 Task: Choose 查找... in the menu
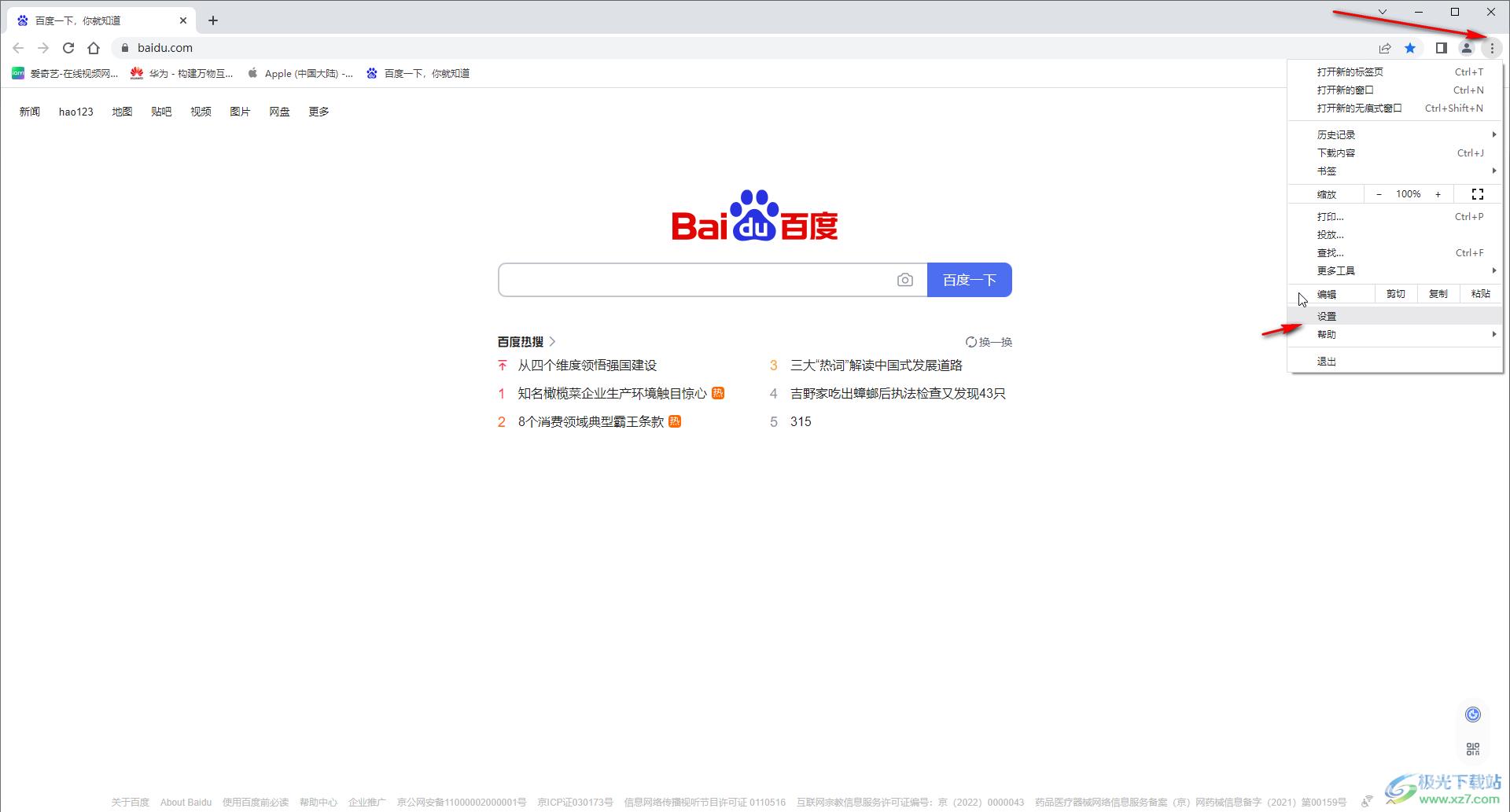[1395, 252]
